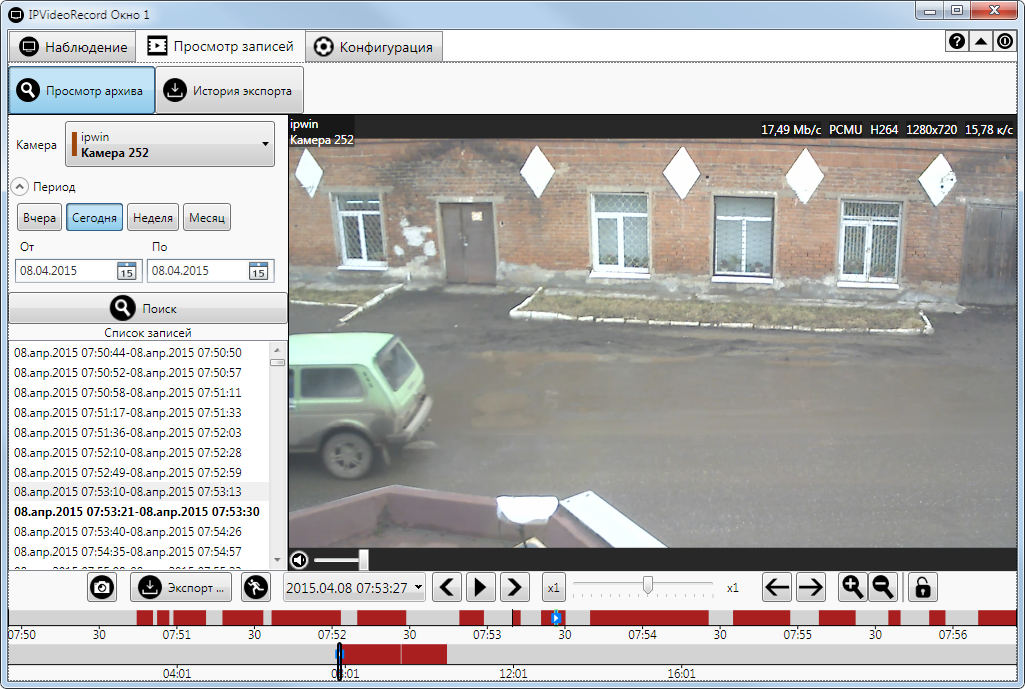Select recording 07:52:10–07:52:28 in the list
The height and width of the screenshot is (689, 1025).
tap(128, 452)
